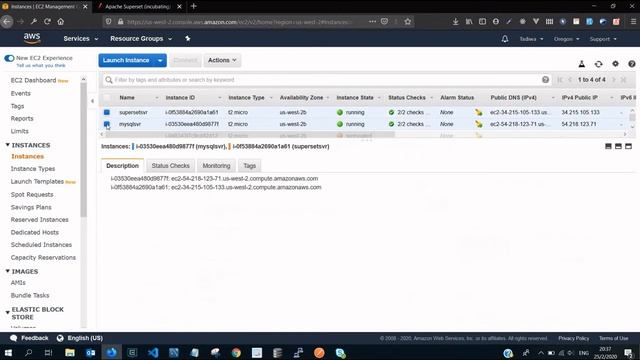The image size is (640, 360).
Task: Click Feedback in footer
Action: coord(29,338)
